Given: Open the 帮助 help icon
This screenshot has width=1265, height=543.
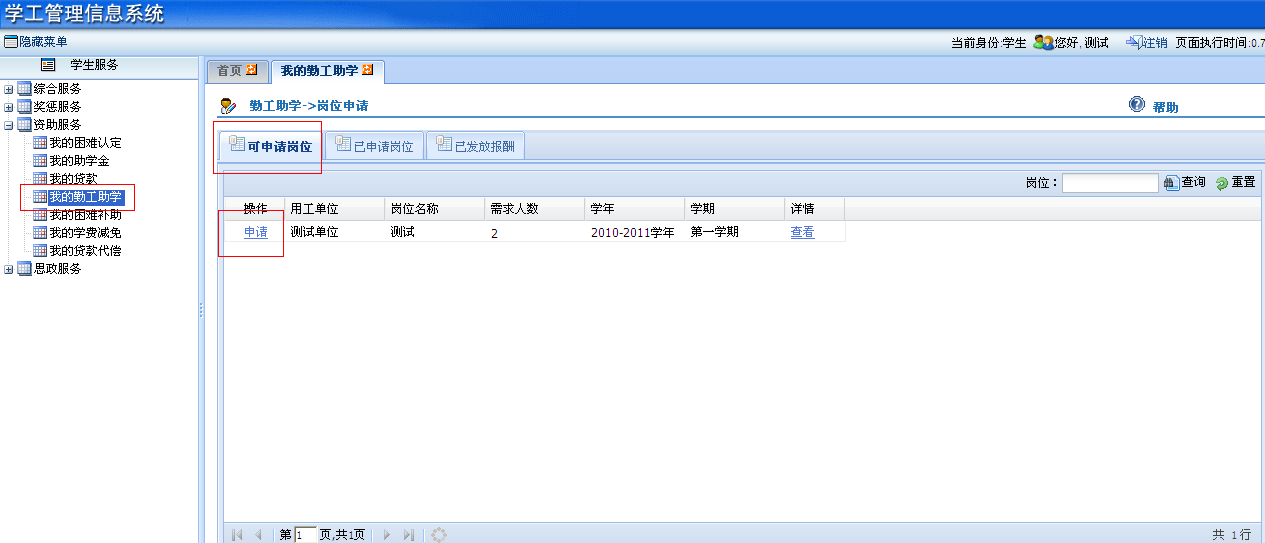Looking at the screenshot, I should click(1136, 105).
